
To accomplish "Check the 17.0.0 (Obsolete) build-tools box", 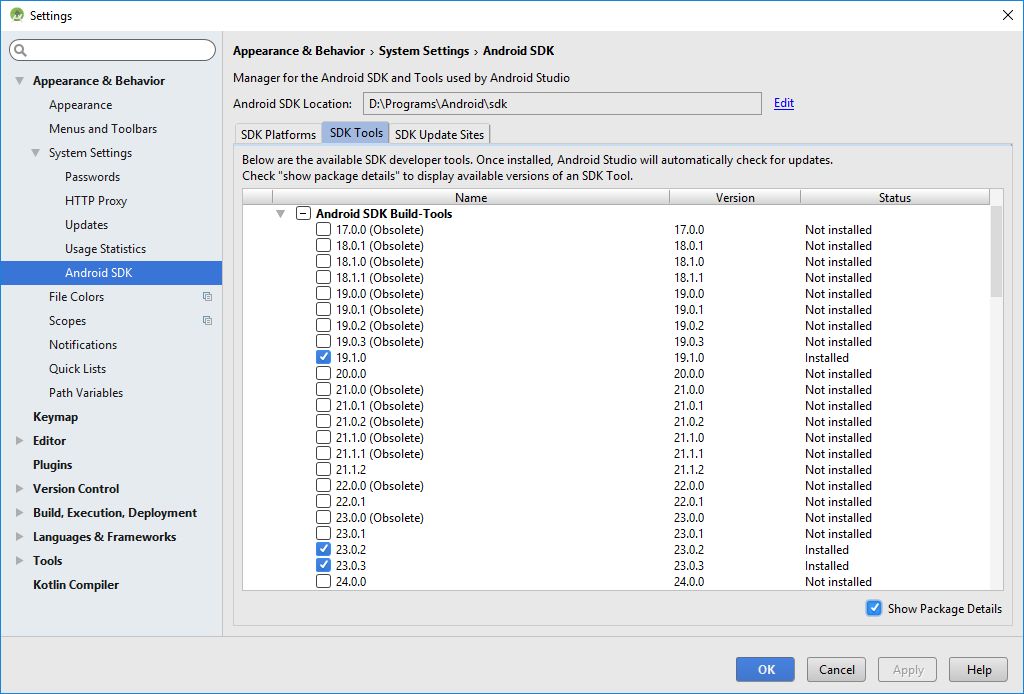I will point(323,229).
